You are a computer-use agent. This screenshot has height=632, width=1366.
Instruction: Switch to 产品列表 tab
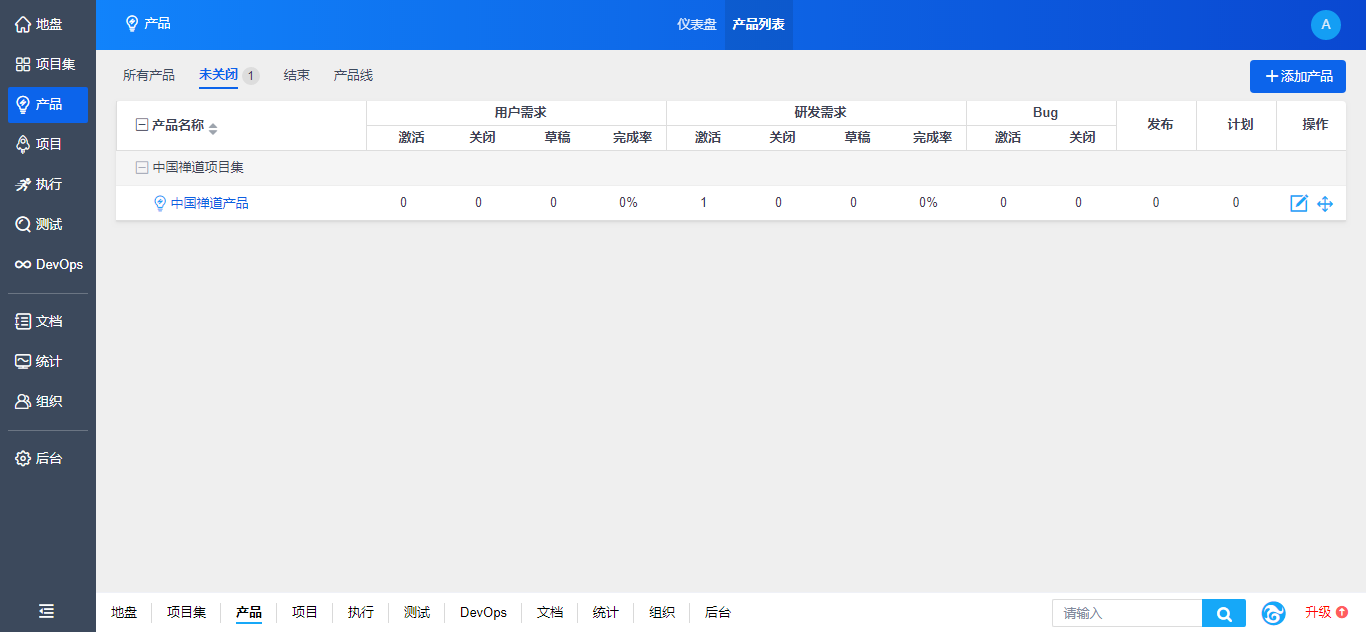758,24
